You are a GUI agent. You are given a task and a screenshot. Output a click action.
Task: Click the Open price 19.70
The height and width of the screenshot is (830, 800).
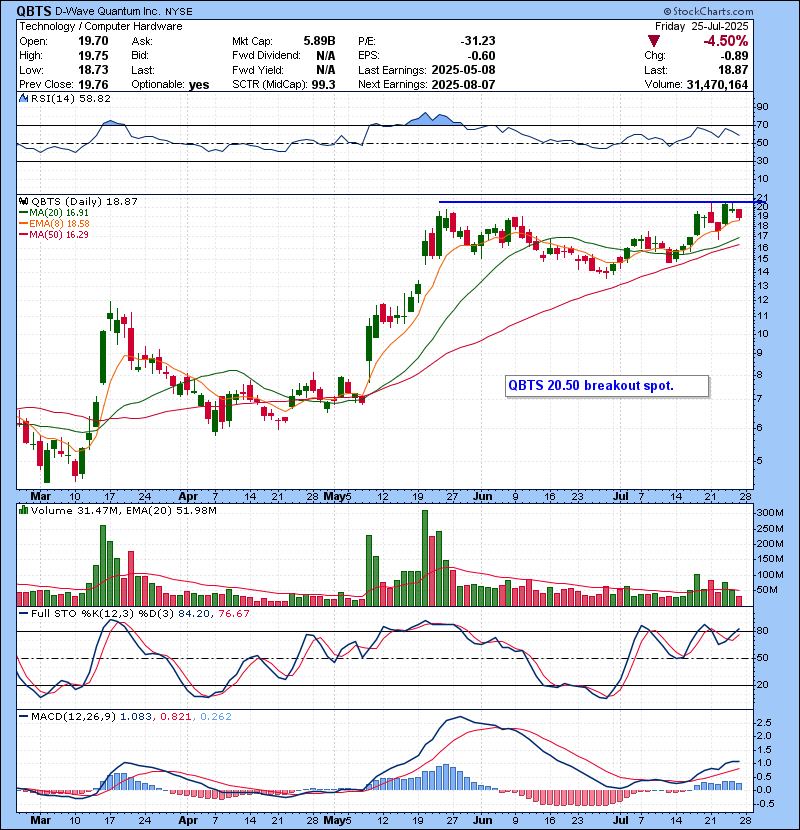point(93,41)
